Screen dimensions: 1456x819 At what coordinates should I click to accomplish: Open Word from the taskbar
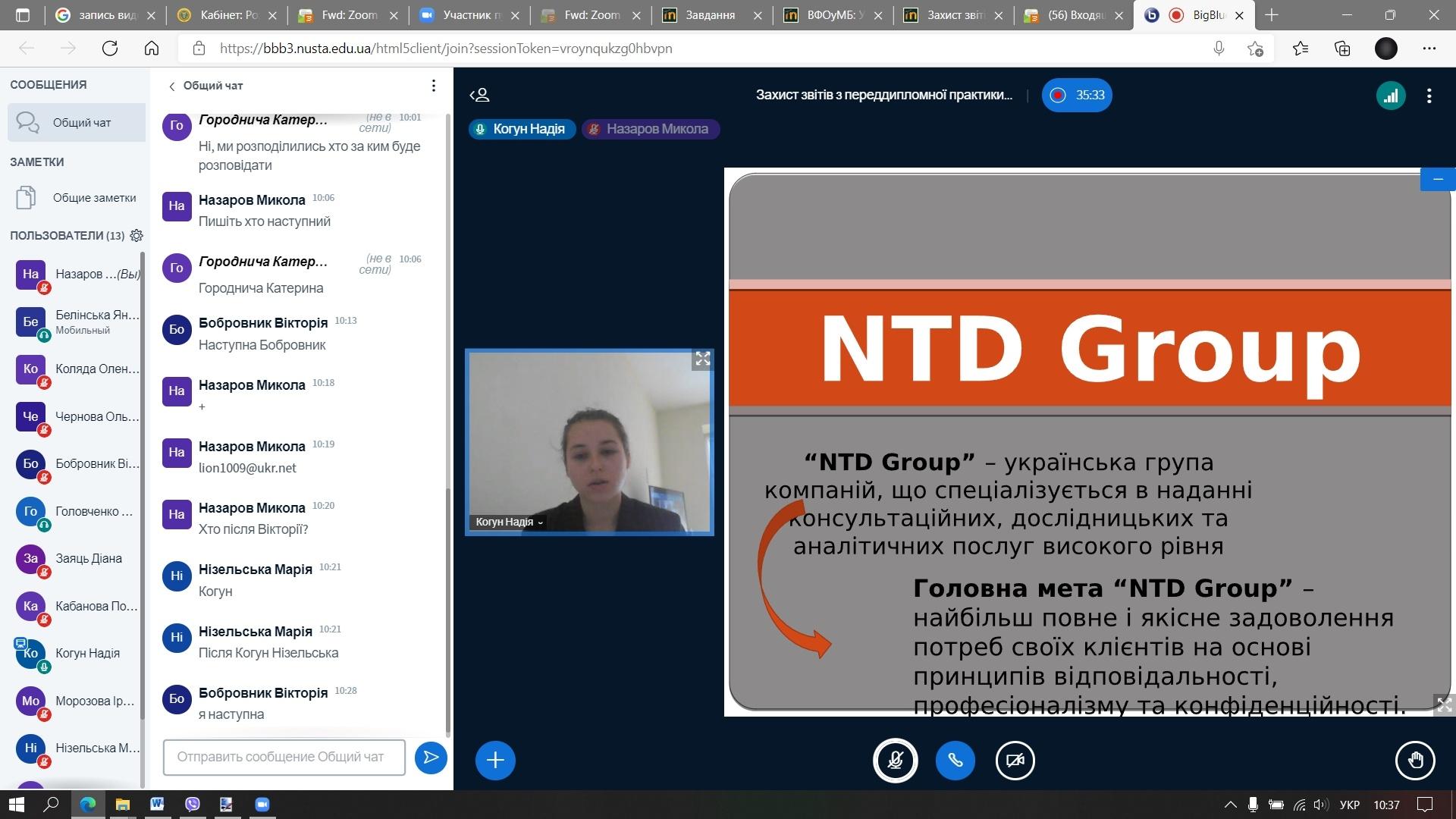tap(157, 805)
